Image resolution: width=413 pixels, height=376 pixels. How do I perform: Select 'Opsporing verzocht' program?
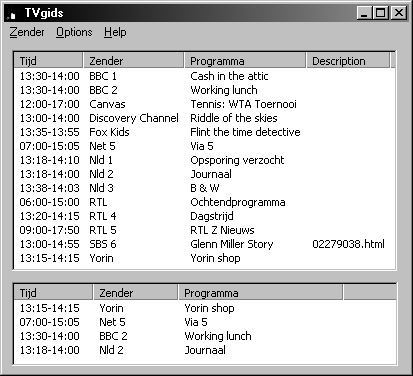pyautogui.click(x=237, y=160)
